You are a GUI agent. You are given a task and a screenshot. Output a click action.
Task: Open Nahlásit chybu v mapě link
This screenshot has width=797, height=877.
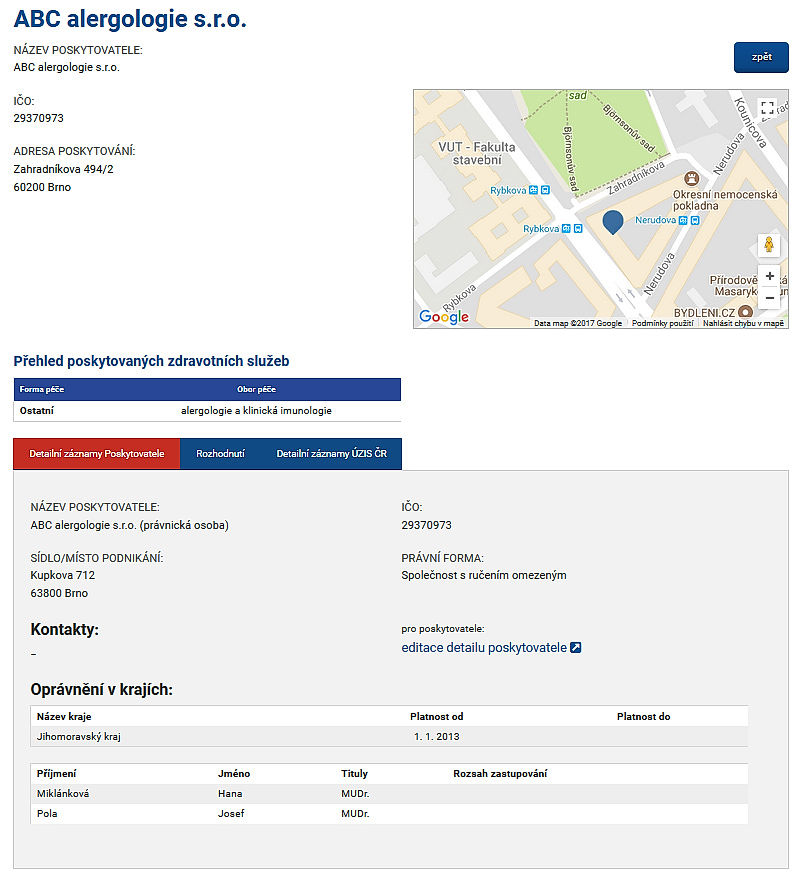click(x=743, y=323)
